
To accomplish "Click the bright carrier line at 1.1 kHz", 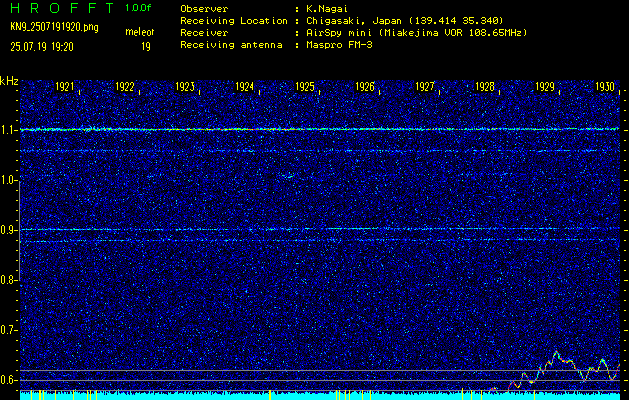I will point(320,129).
